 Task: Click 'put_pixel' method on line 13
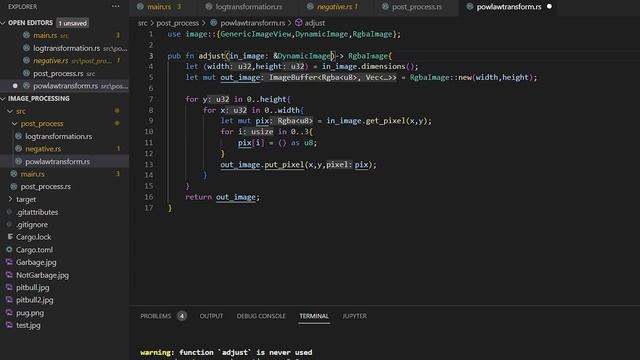point(284,164)
